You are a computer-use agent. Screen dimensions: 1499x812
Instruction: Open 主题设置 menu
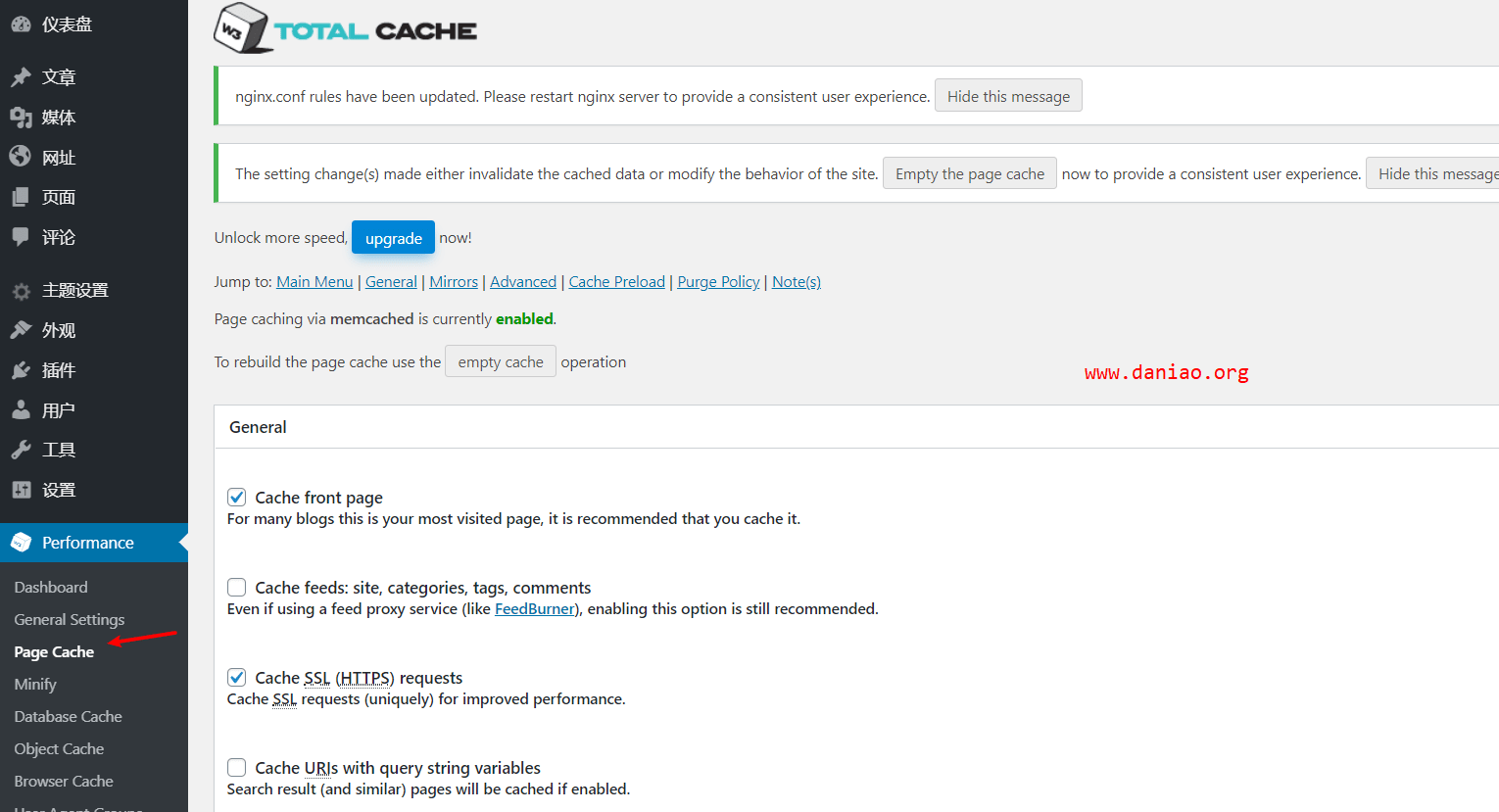pos(94,291)
